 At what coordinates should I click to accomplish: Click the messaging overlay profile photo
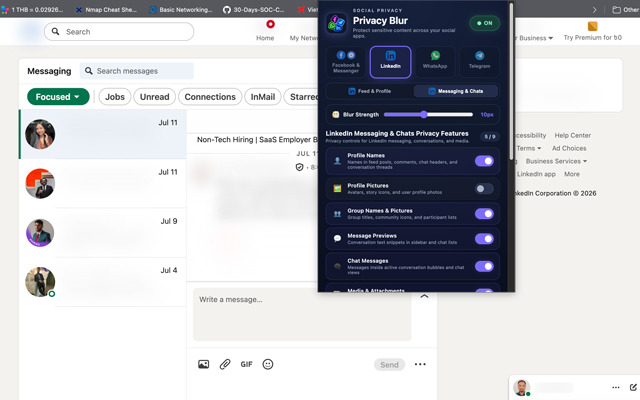click(522, 387)
